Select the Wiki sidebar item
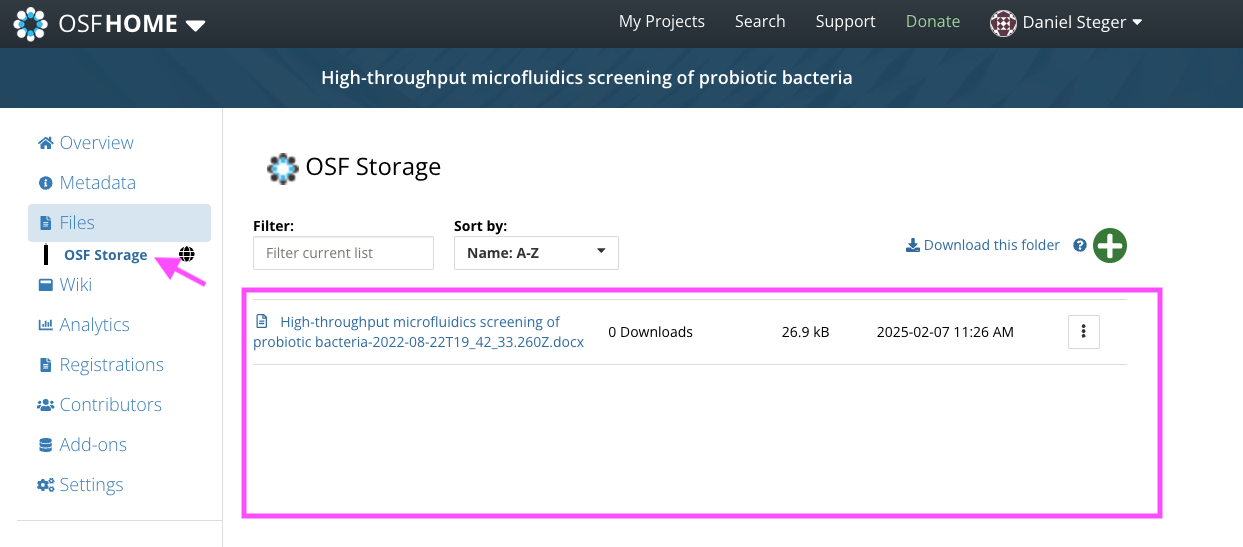The width and height of the screenshot is (1243, 547). coord(75,284)
